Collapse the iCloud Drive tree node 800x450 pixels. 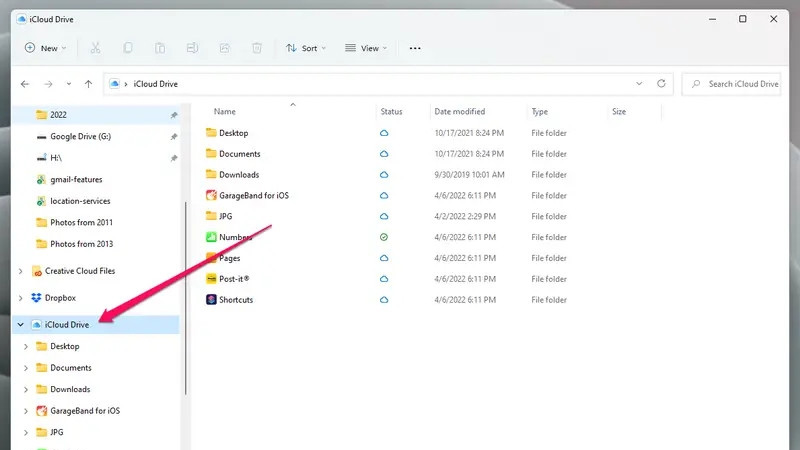(20, 324)
